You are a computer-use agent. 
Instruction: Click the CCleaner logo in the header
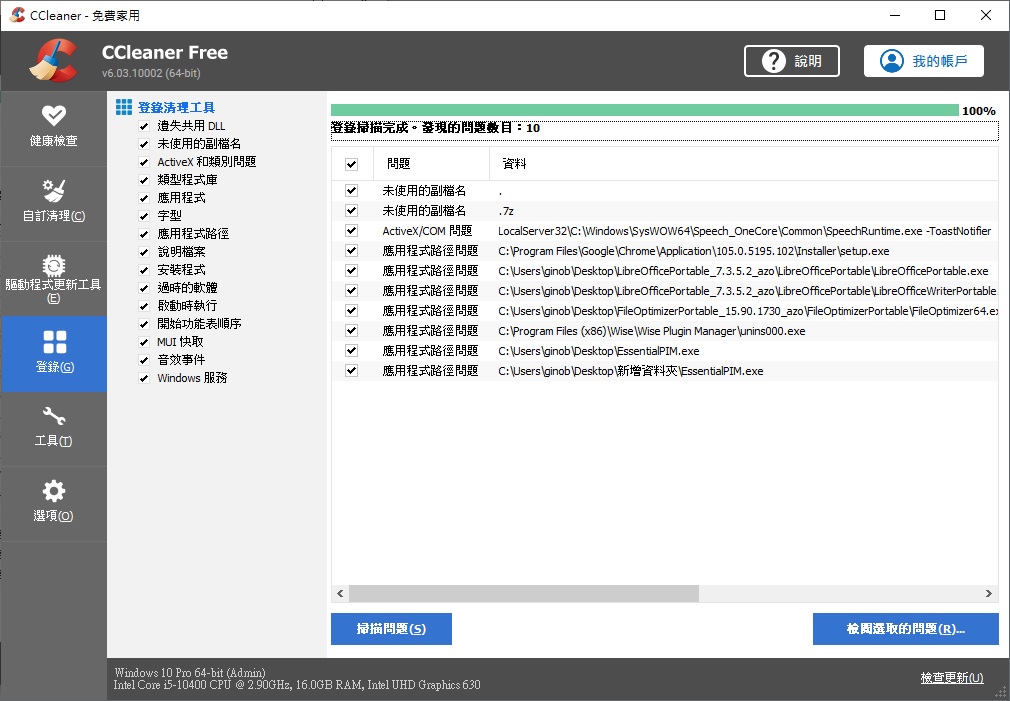pos(54,61)
